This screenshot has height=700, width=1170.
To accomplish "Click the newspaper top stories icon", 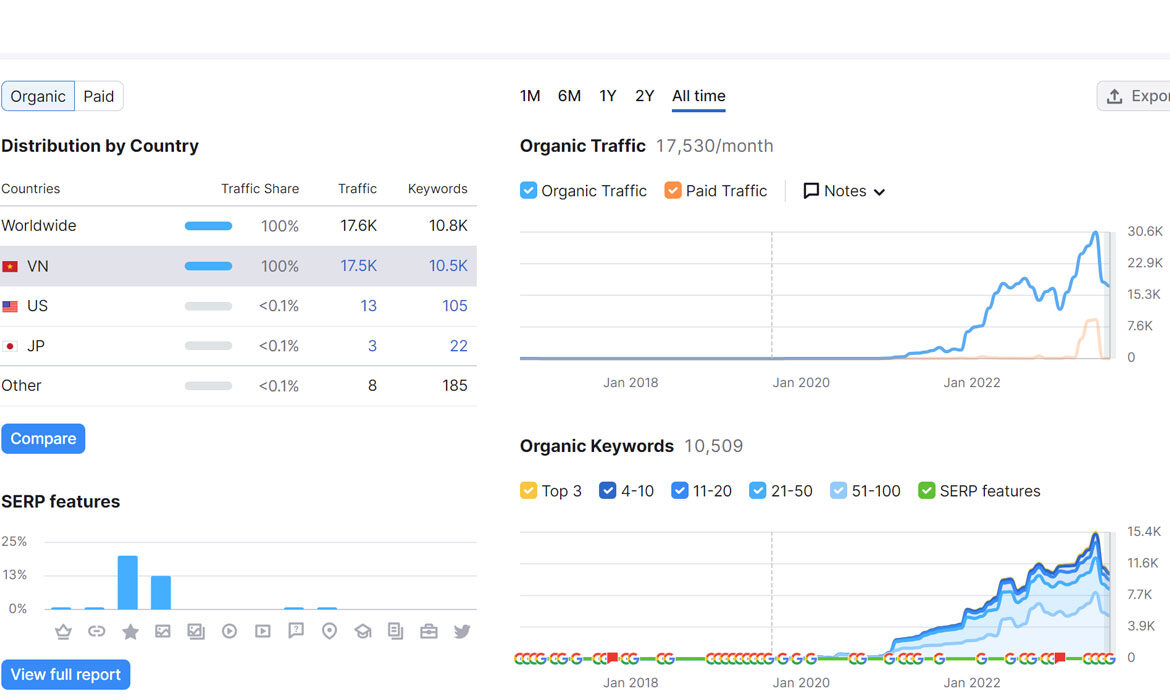I will (395, 631).
